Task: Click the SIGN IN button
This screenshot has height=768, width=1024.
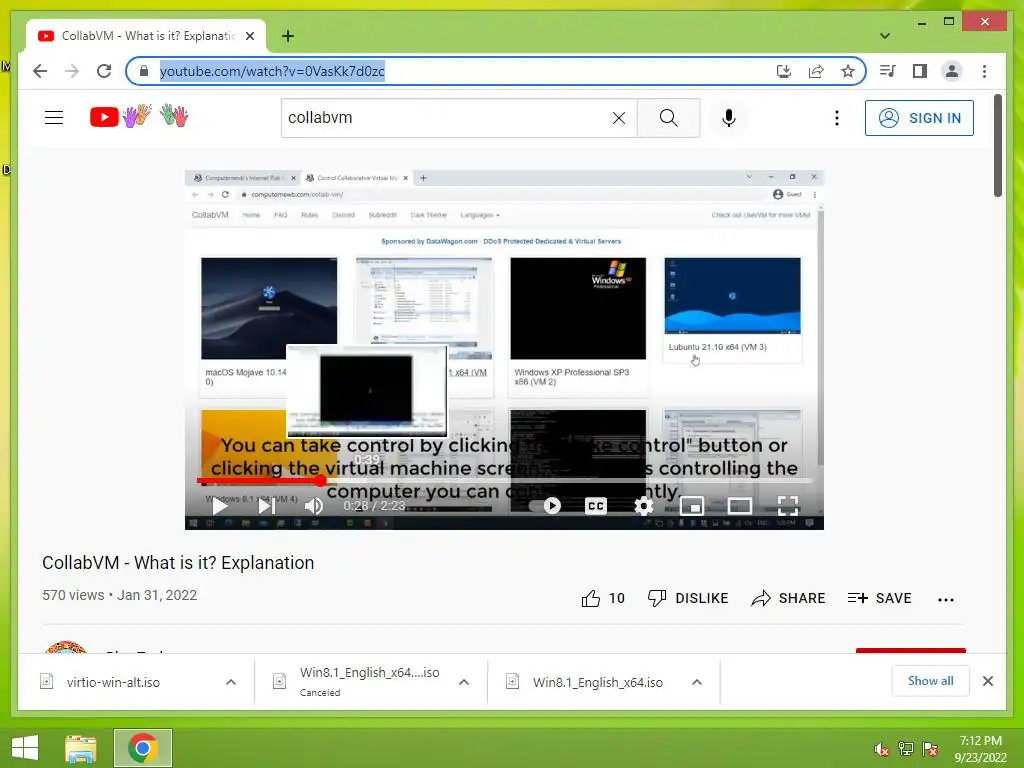Action: tap(919, 118)
